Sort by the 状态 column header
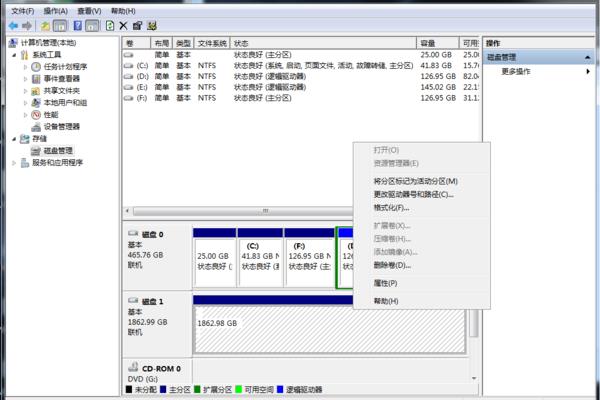 click(323, 43)
